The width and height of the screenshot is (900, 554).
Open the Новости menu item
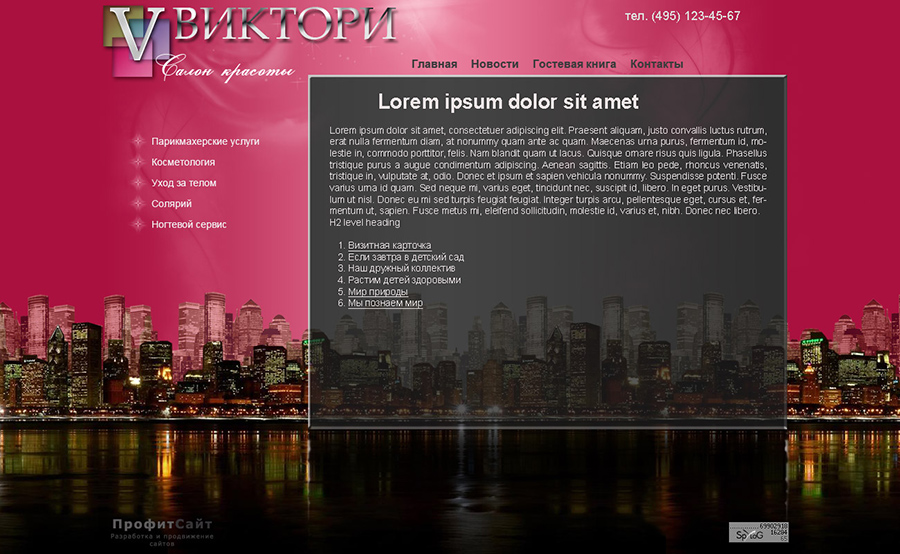494,64
